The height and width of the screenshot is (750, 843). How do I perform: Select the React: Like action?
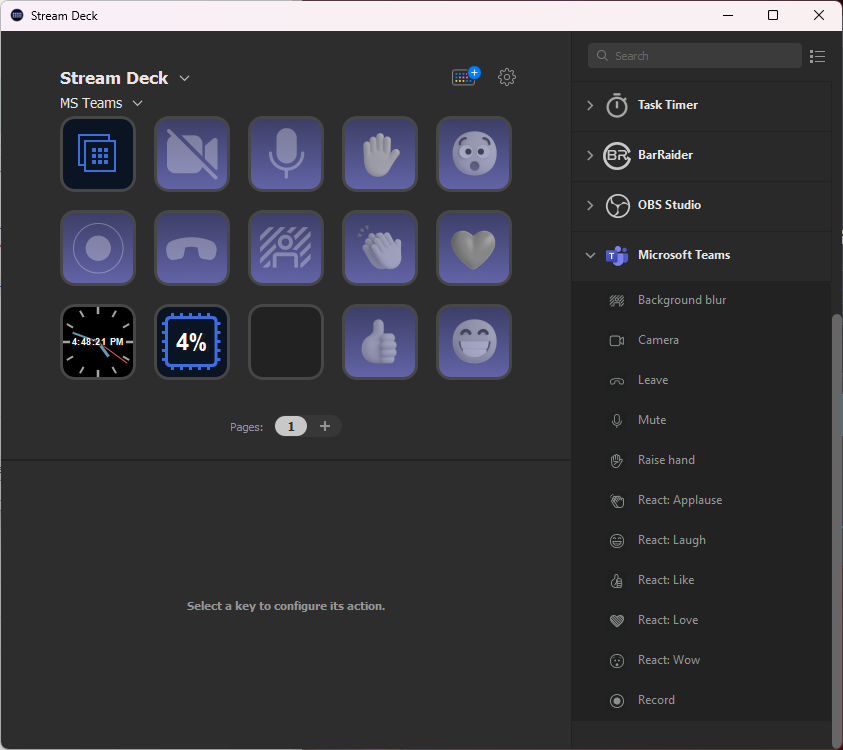(x=702, y=580)
